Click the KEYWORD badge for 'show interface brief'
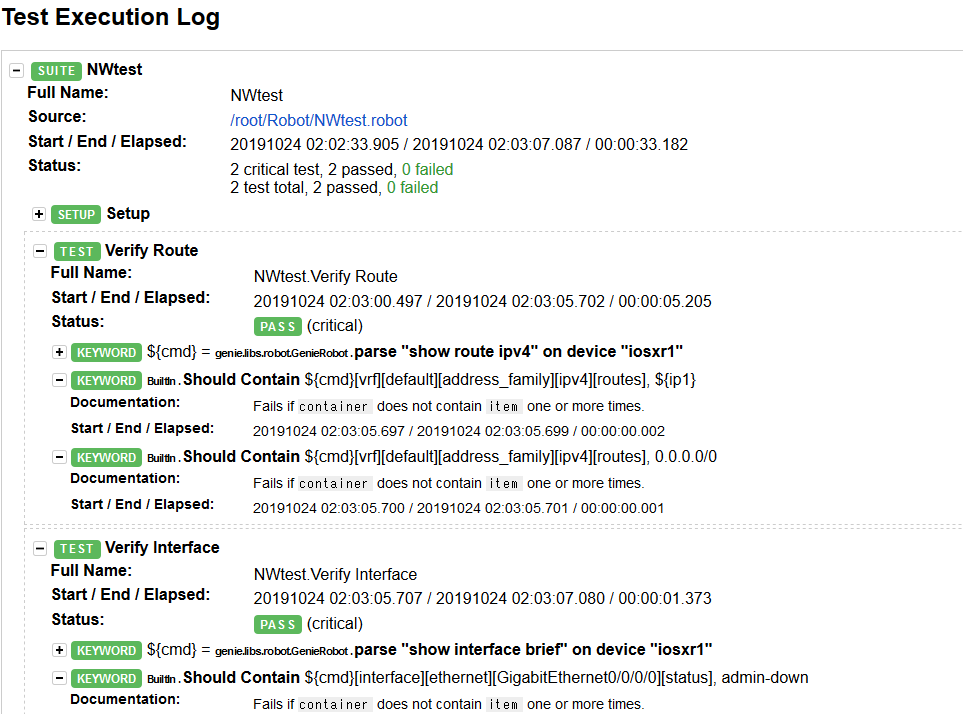Screen dimensions: 963x714 point(106,651)
